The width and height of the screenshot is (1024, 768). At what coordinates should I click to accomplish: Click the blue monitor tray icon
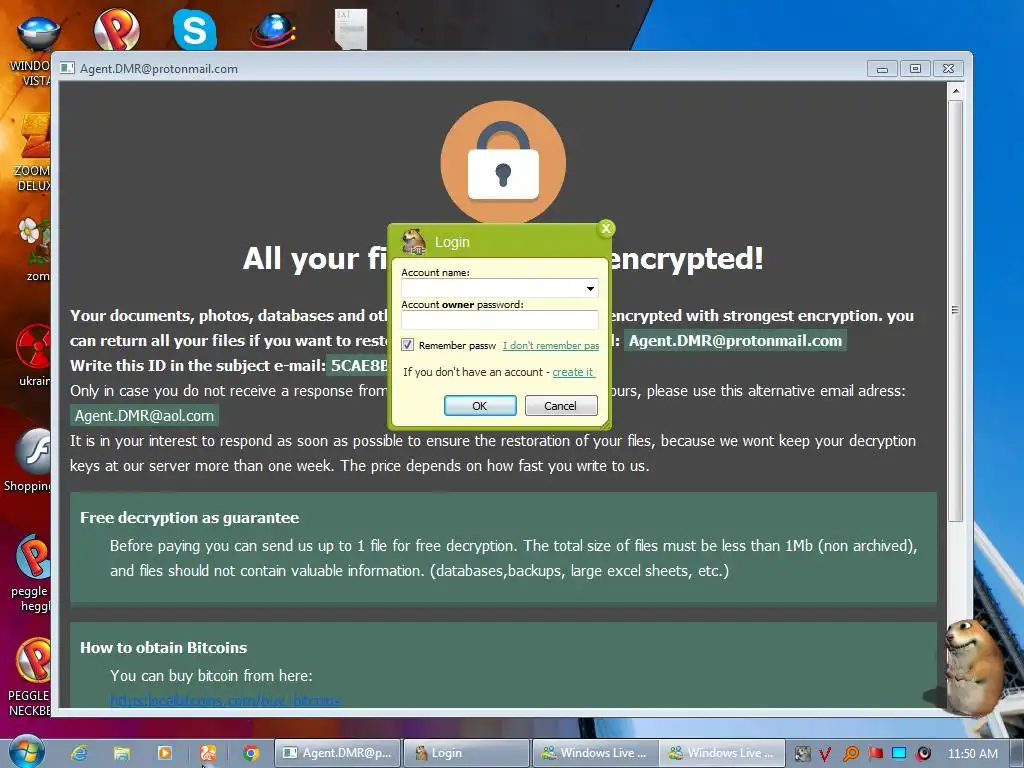899,754
